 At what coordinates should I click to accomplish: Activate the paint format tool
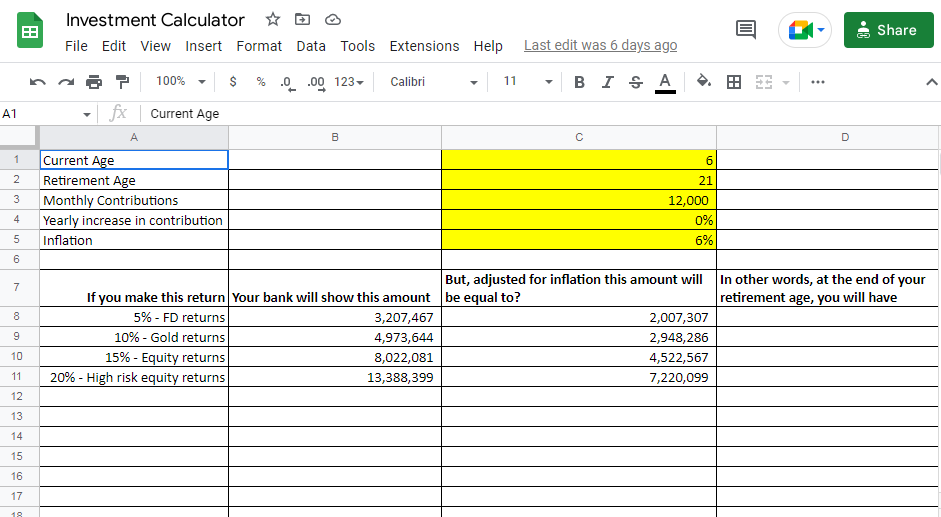(122, 82)
